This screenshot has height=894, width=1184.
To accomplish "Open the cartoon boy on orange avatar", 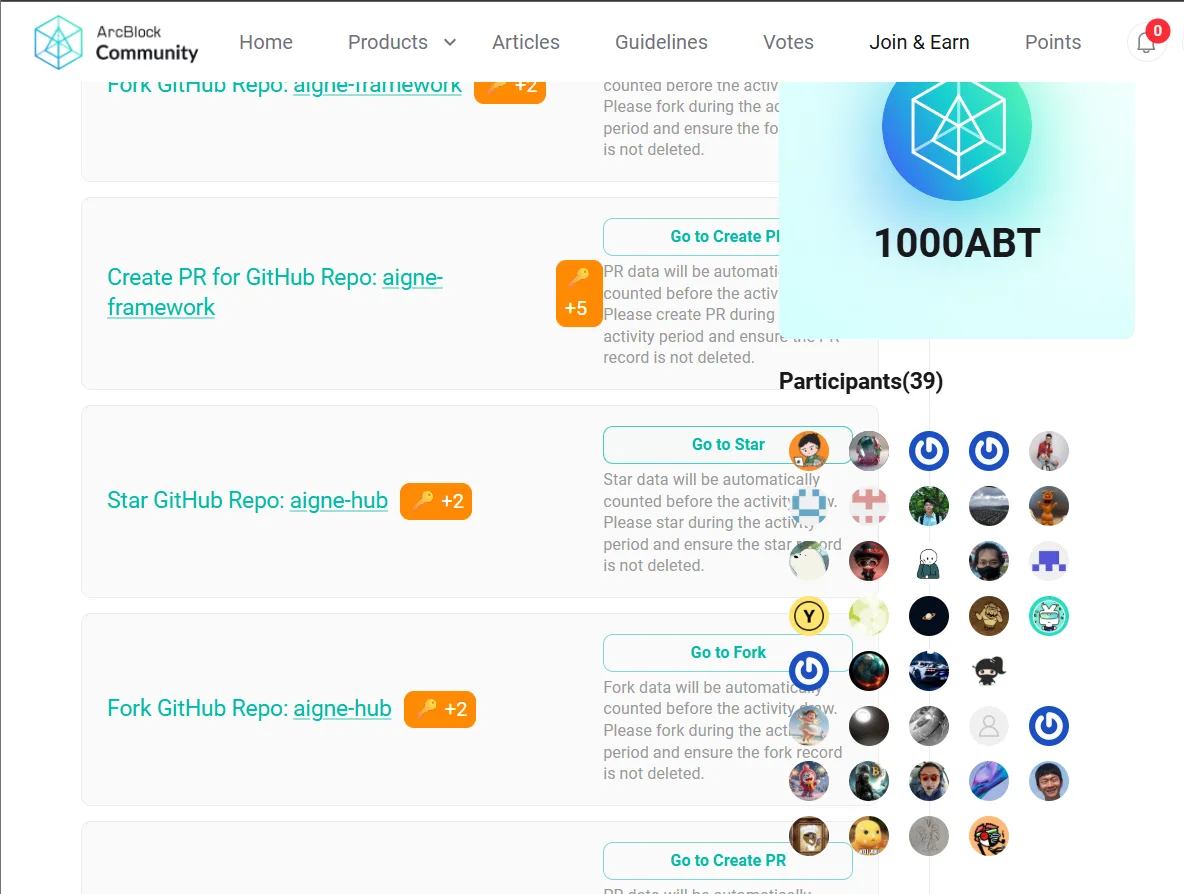I will click(x=809, y=451).
